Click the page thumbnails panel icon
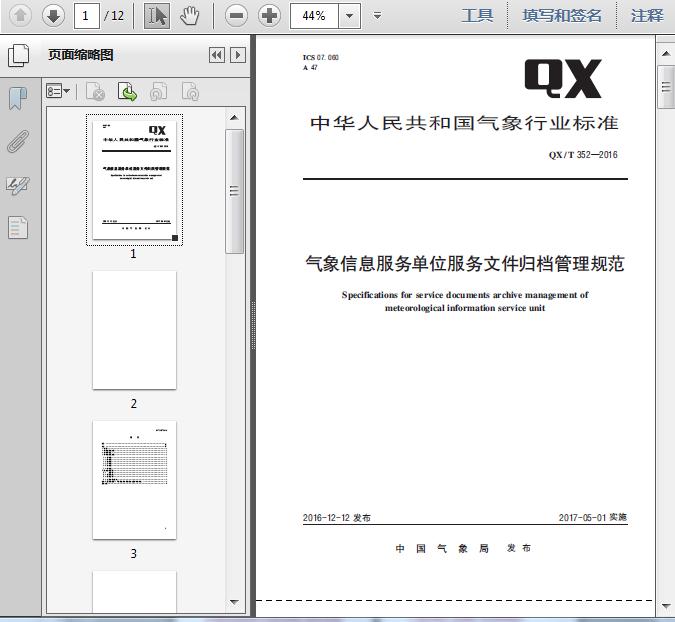 coord(19,55)
